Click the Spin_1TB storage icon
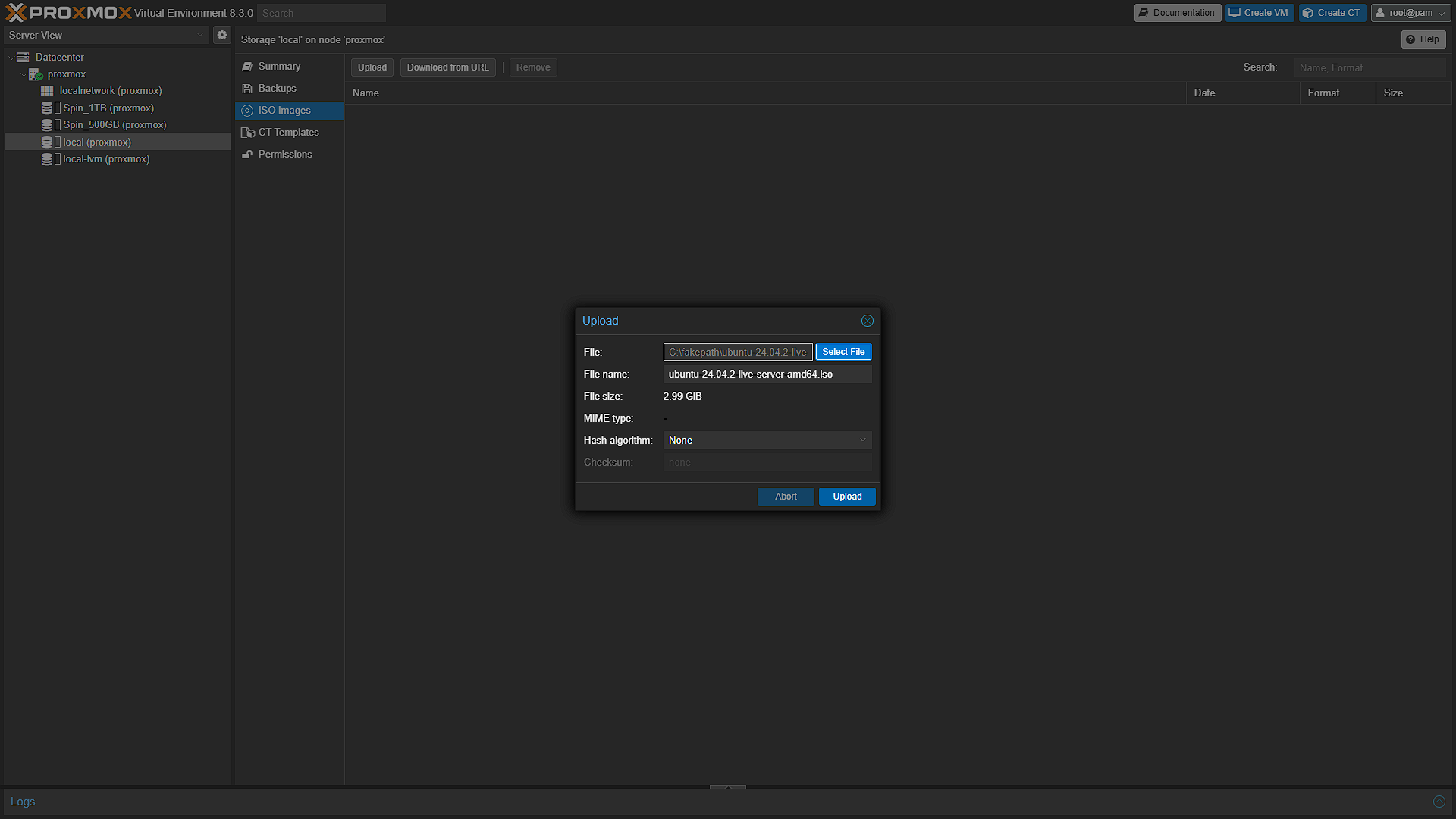This screenshot has width=1456, height=819. (x=47, y=108)
